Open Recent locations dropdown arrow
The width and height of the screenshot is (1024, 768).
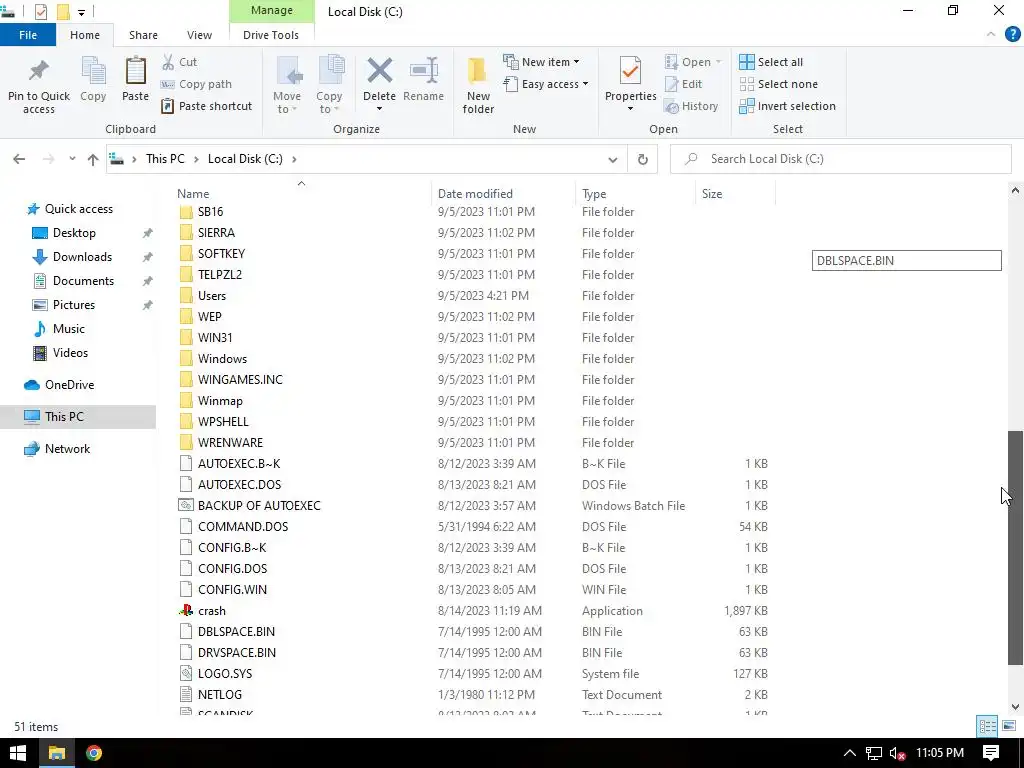tap(72, 159)
